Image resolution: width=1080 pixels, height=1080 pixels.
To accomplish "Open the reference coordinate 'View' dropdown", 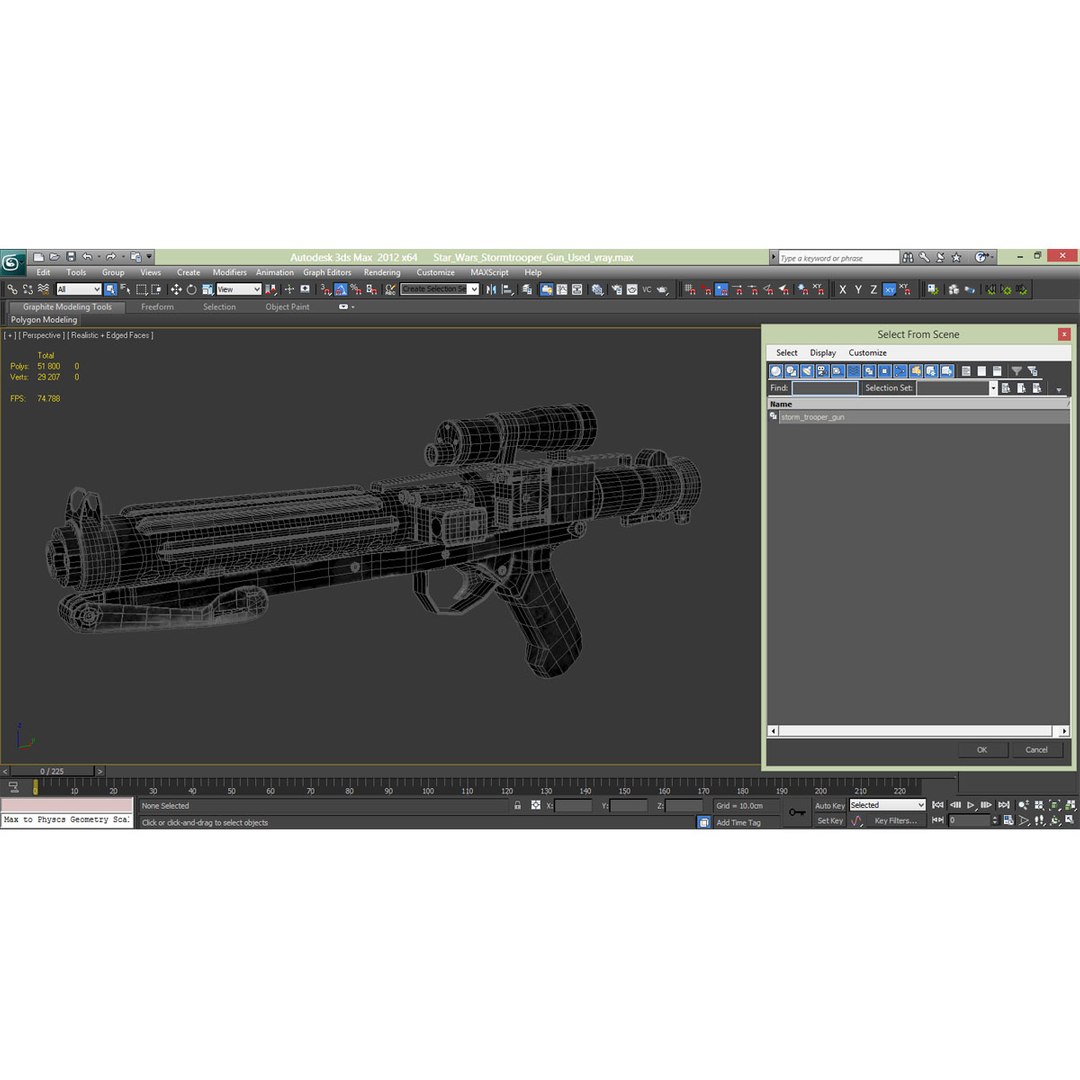I will (x=239, y=289).
